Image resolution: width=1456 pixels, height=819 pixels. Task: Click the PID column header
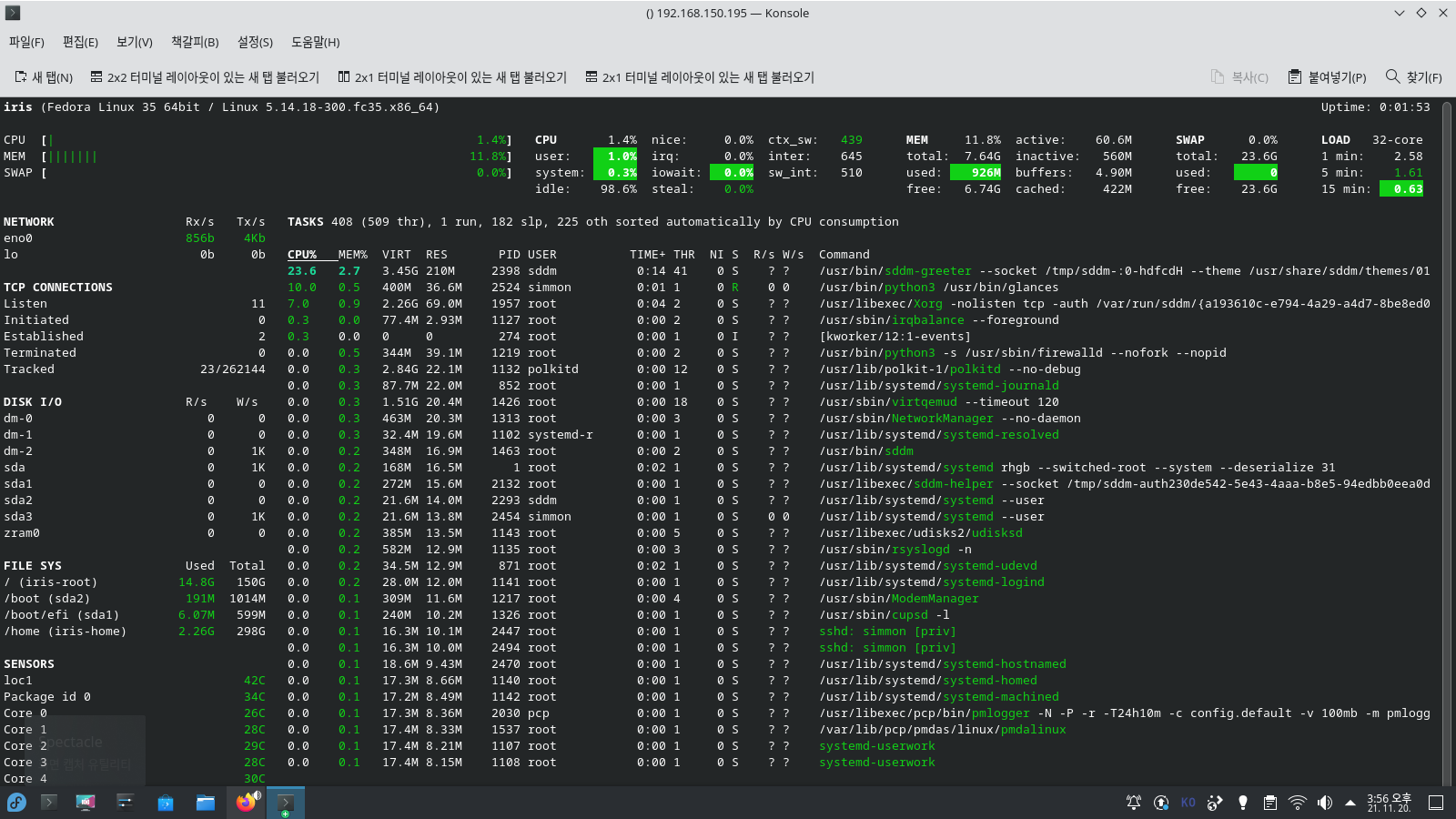pyautogui.click(x=510, y=255)
